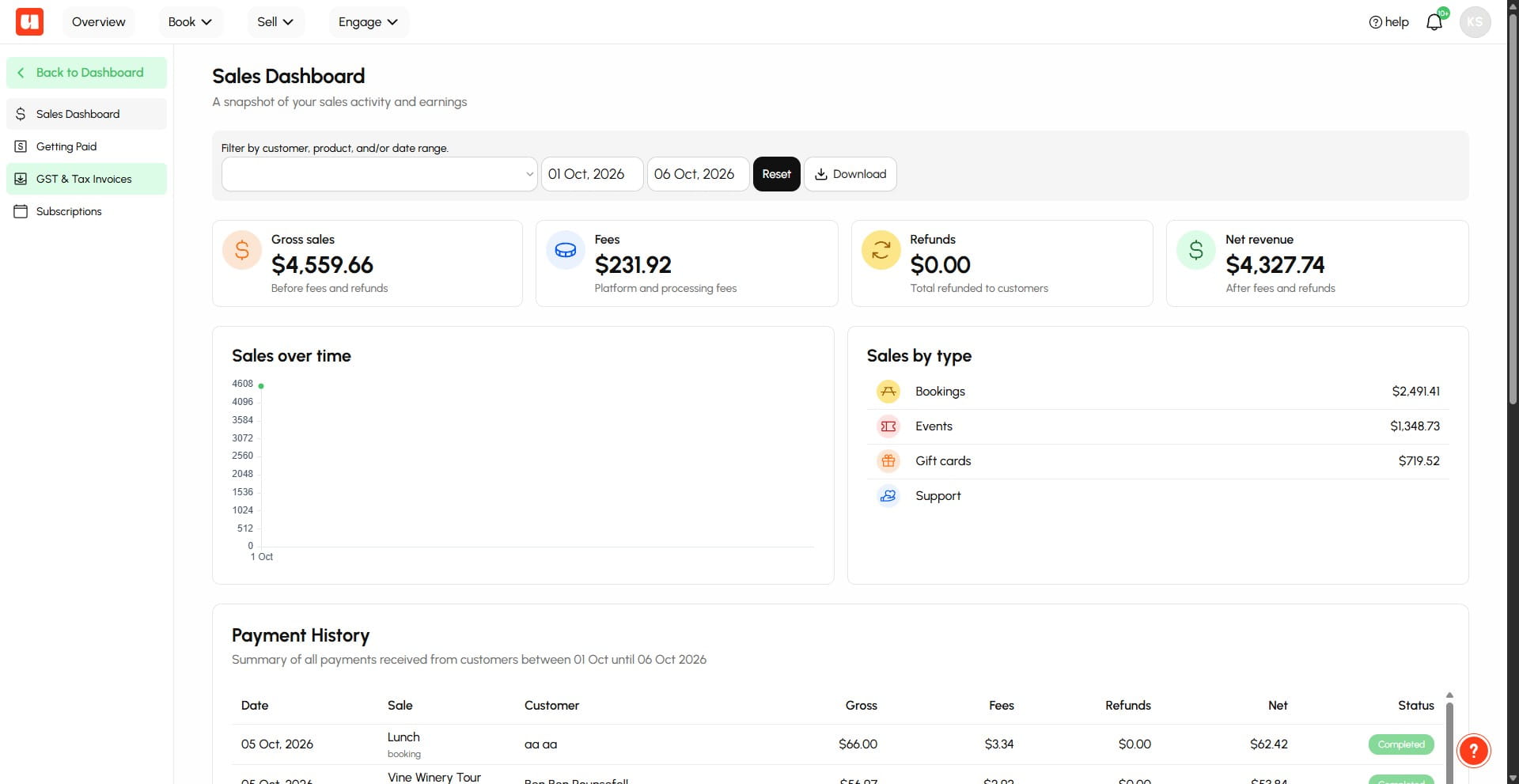Open Subscriptions in the sidebar
The image size is (1519, 784).
[x=86, y=211]
